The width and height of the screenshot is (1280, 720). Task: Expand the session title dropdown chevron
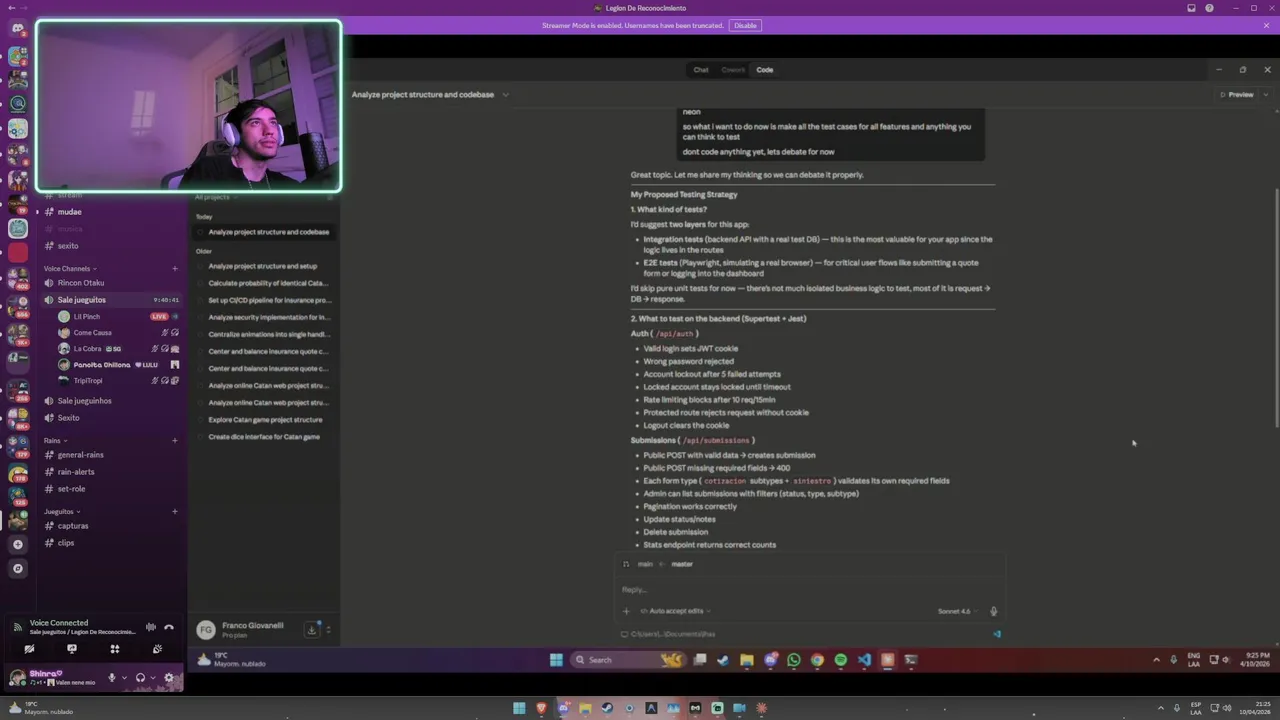505,95
